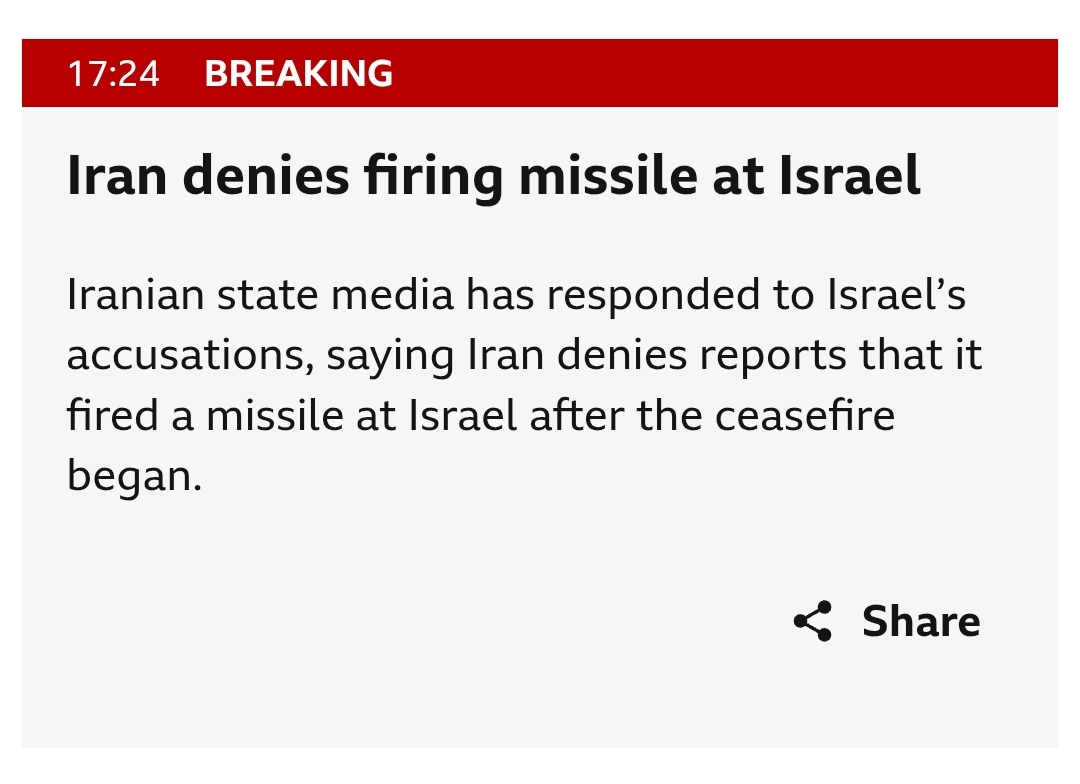The height and width of the screenshot is (784, 1080).
Task: Click the word "Israel" ending the headline
Action: [850, 175]
